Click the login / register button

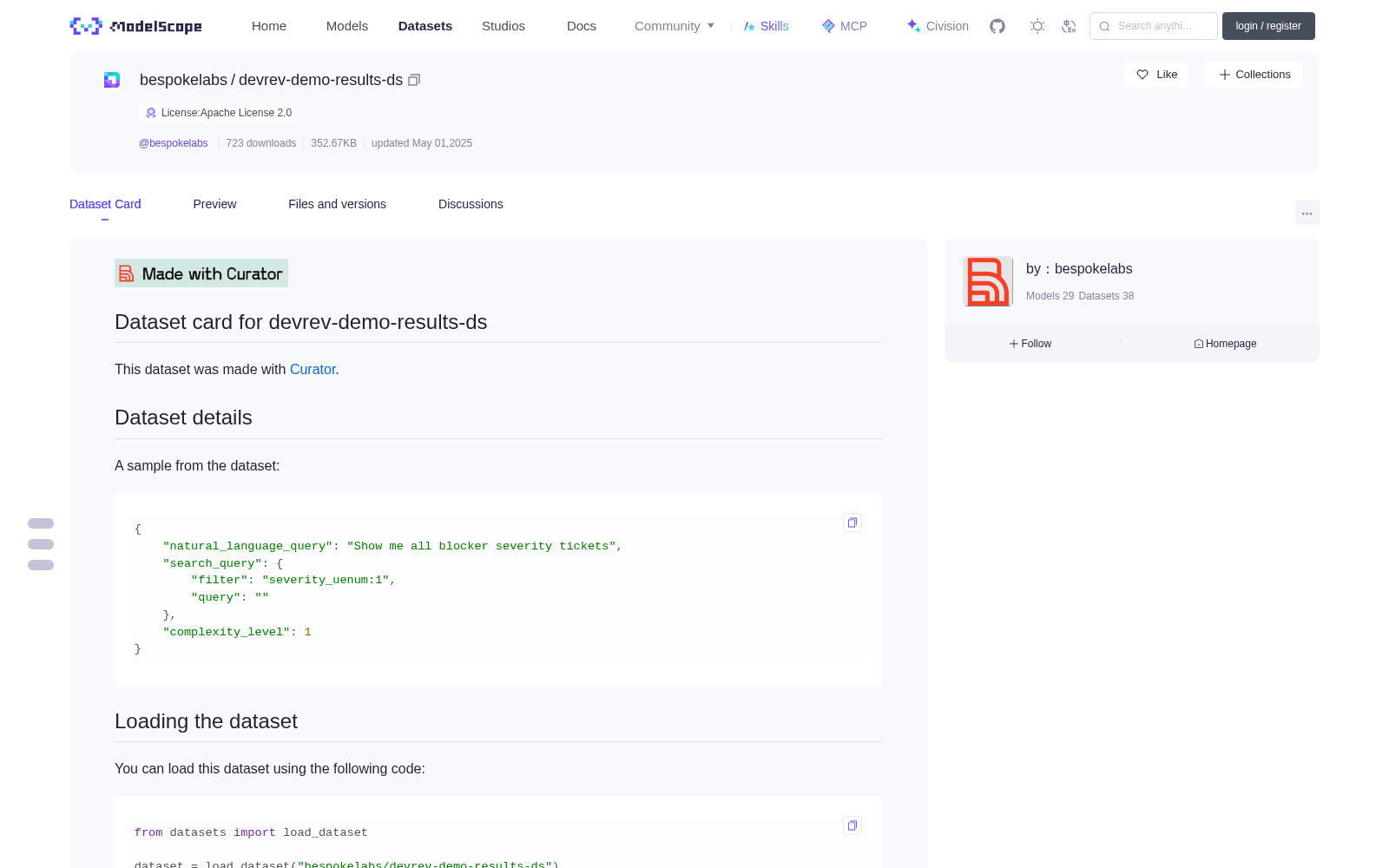1268,26
